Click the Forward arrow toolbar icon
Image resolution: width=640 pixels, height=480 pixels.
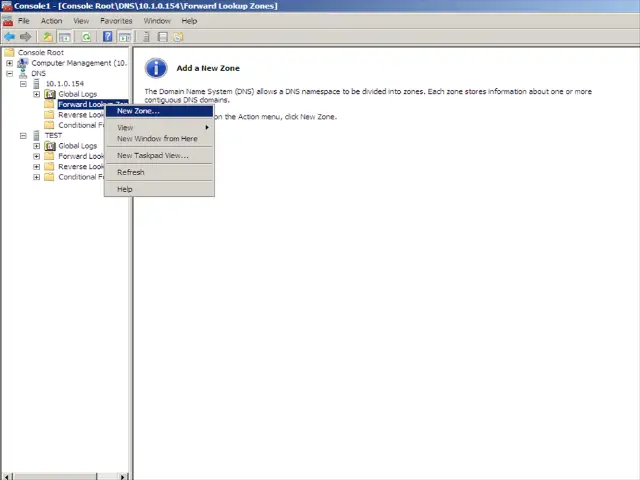[25, 37]
